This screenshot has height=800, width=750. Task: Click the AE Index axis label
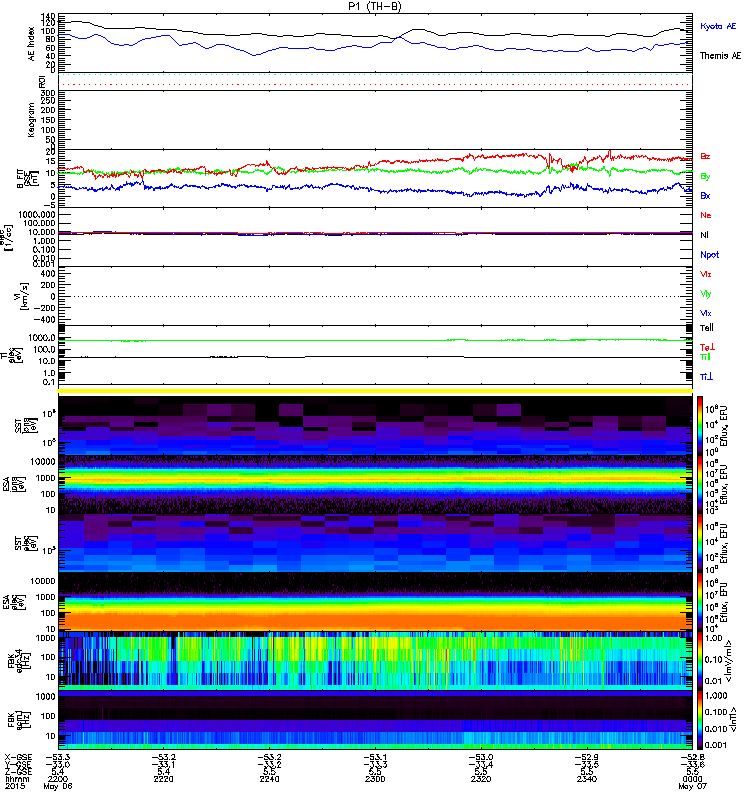(x=32, y=44)
